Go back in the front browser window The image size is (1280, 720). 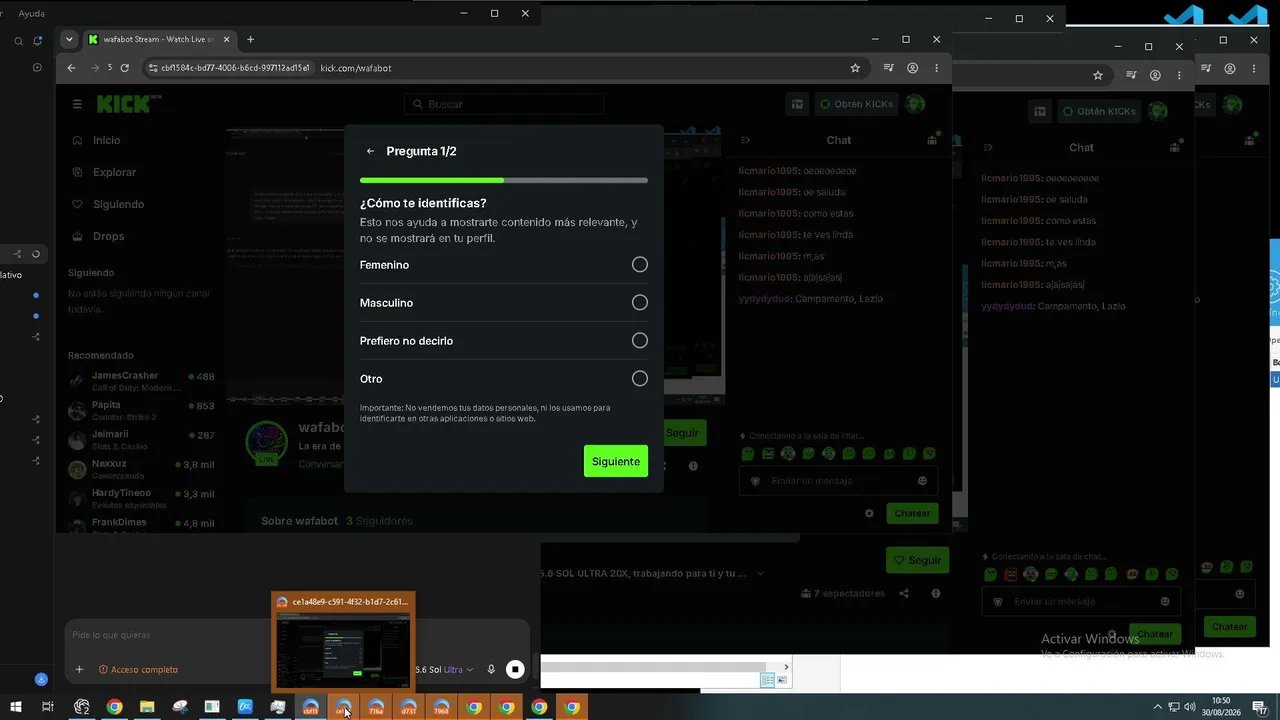click(x=71, y=68)
